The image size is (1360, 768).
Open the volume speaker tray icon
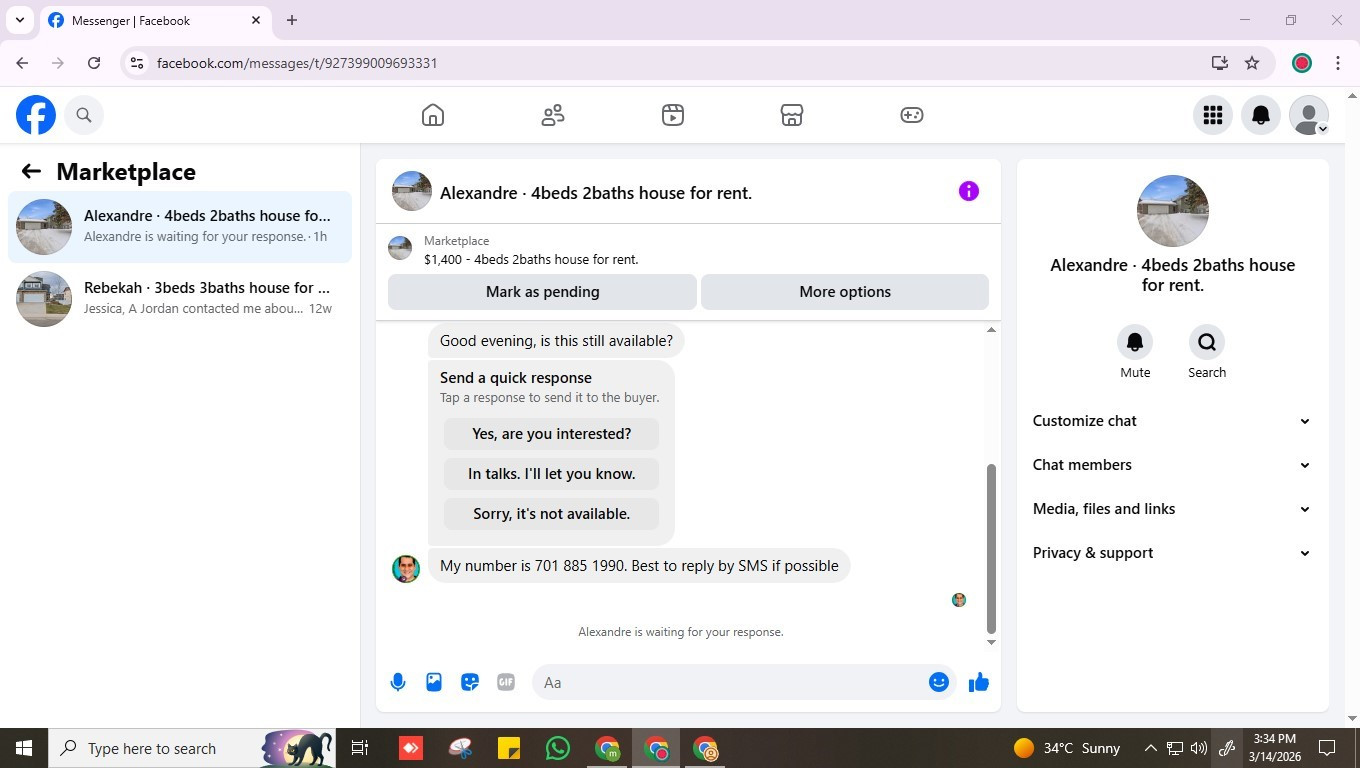(1199, 748)
